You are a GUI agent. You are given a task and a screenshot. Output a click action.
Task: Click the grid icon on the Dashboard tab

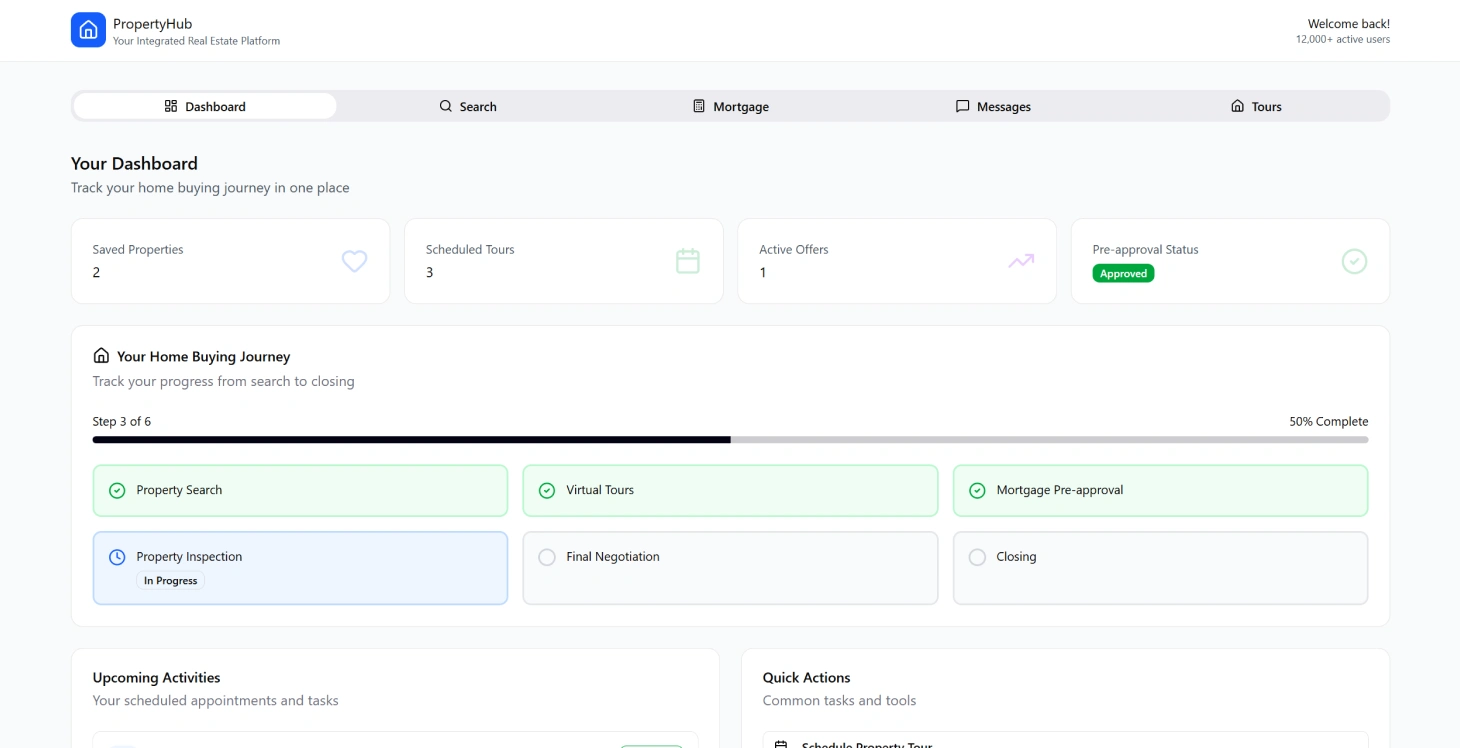pyautogui.click(x=171, y=105)
